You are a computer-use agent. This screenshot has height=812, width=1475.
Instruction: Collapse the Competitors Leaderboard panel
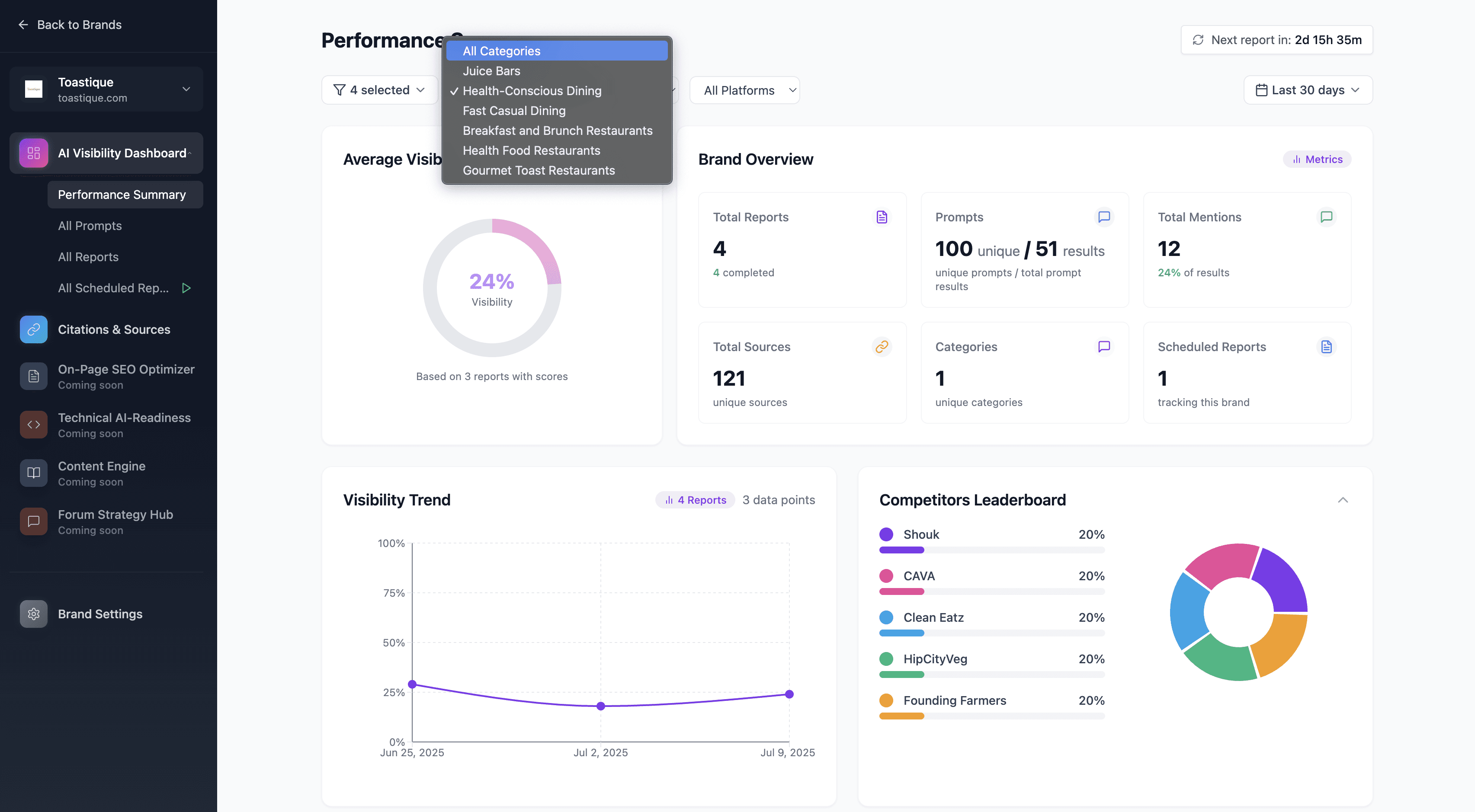pos(1343,500)
